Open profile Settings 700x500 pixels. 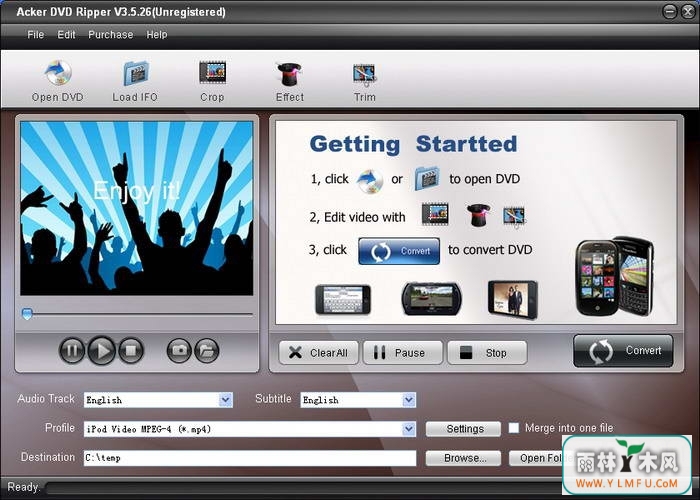(x=463, y=429)
